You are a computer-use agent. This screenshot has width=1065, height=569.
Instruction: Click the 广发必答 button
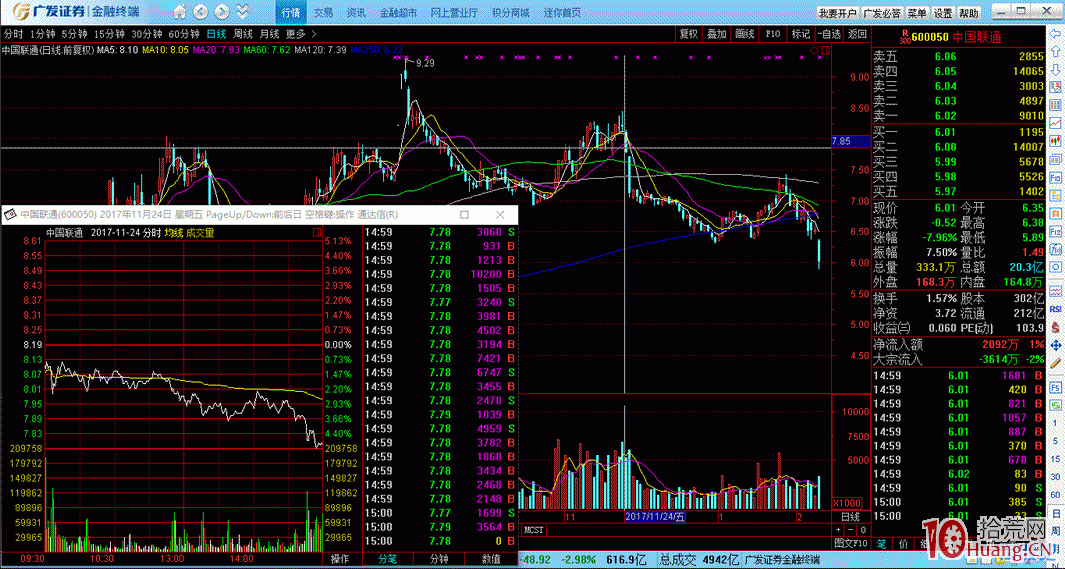pyautogui.click(x=882, y=13)
